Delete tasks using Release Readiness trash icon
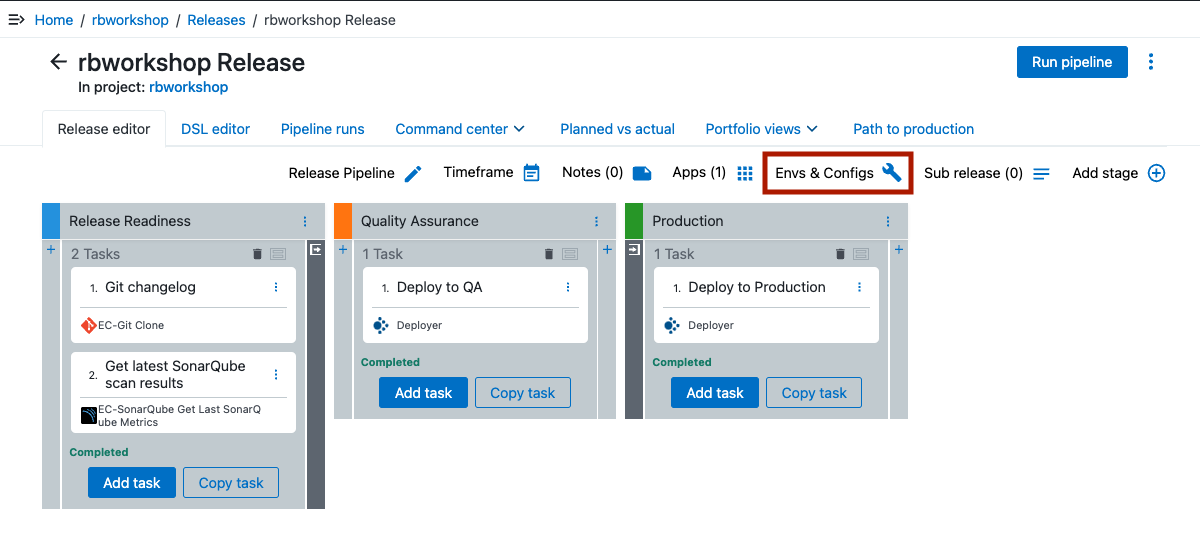 pos(257,254)
